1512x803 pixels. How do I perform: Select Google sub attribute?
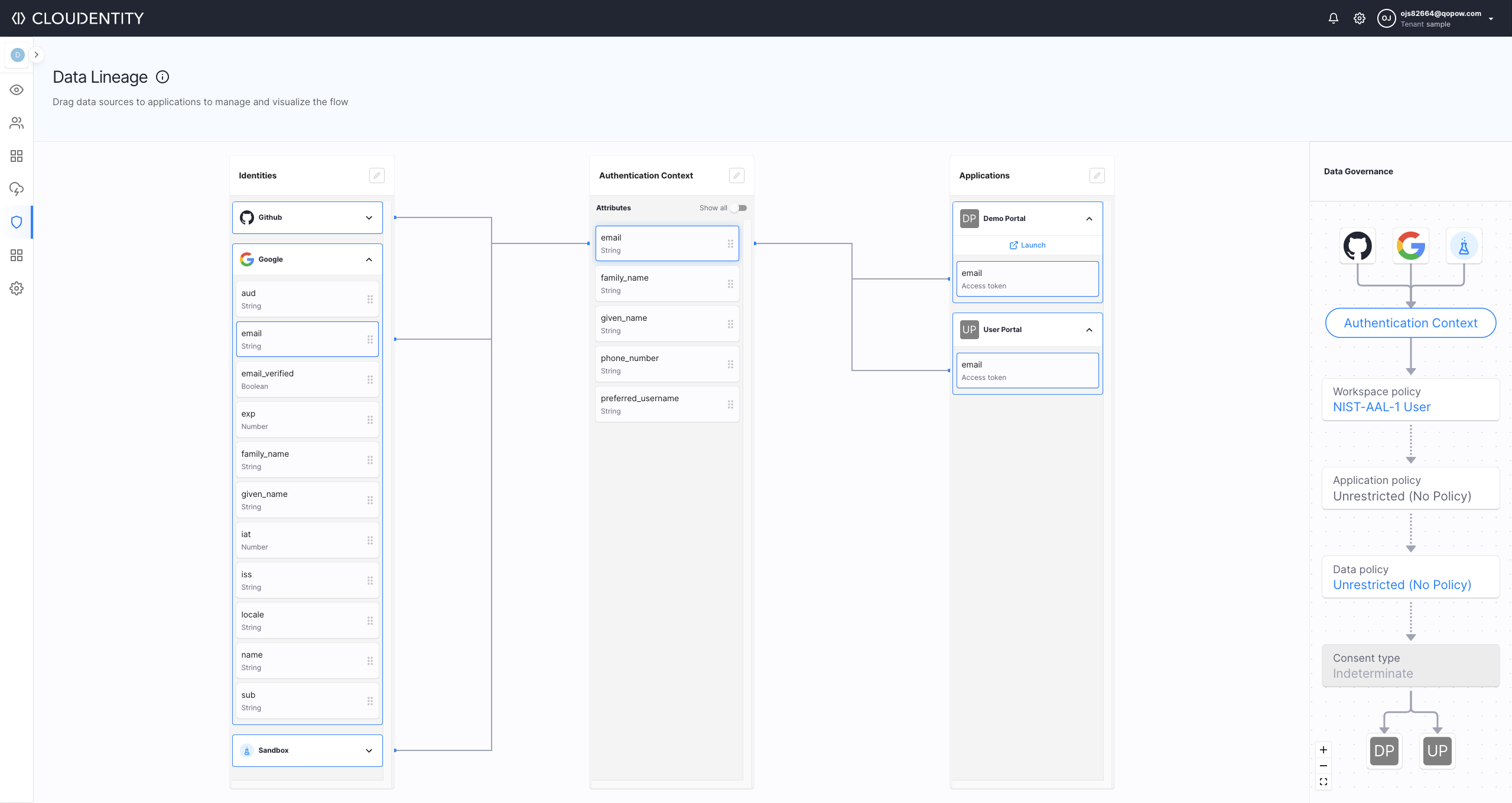(x=307, y=701)
